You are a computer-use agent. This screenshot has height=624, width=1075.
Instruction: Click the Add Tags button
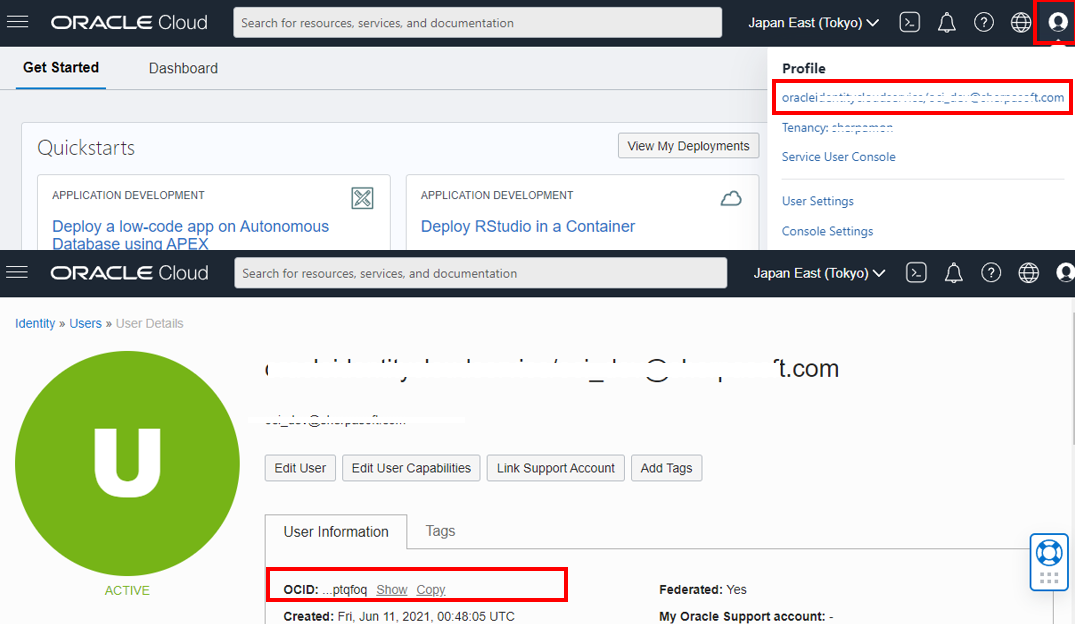pyautogui.click(x=666, y=468)
